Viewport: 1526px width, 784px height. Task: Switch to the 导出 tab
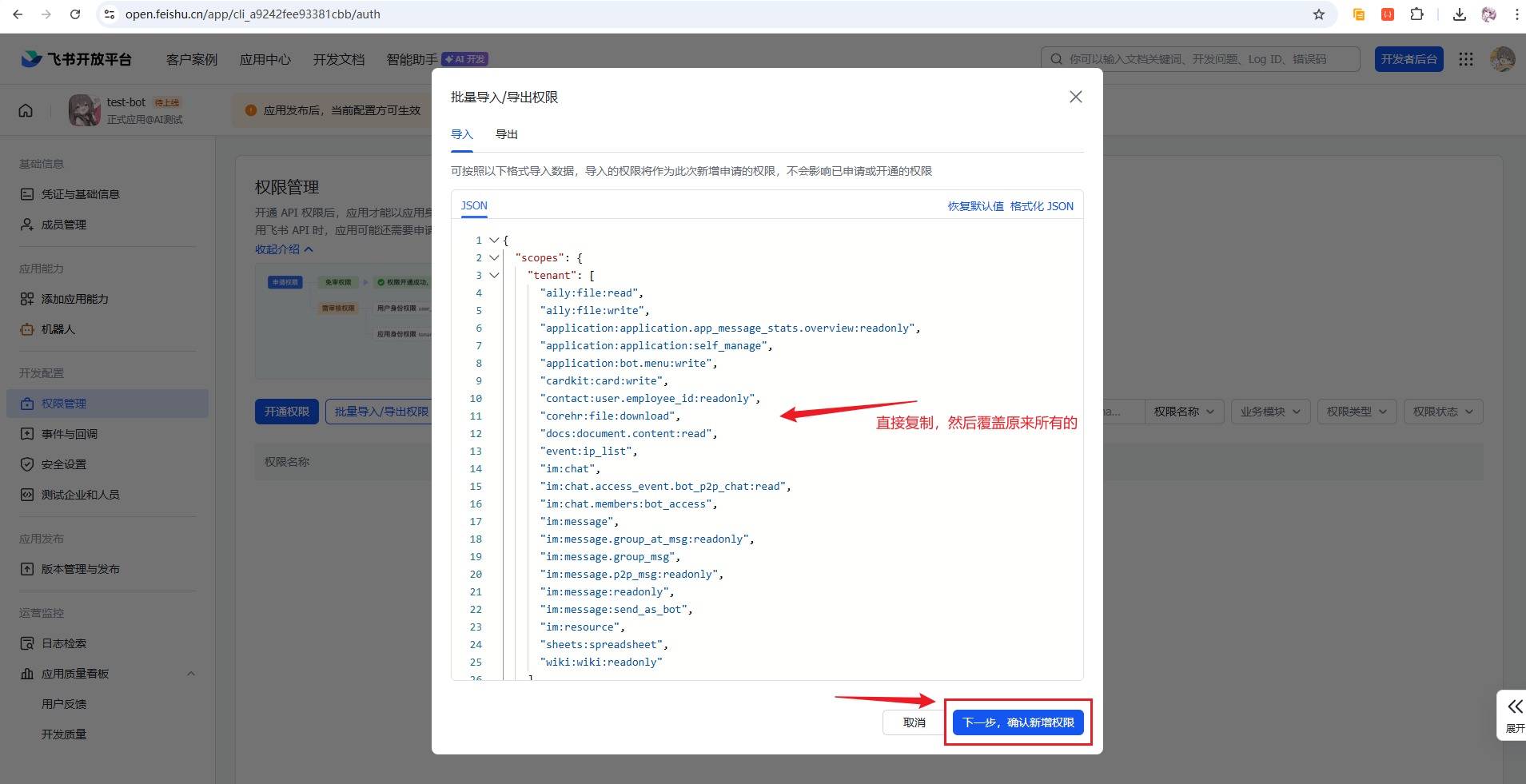[x=507, y=134]
